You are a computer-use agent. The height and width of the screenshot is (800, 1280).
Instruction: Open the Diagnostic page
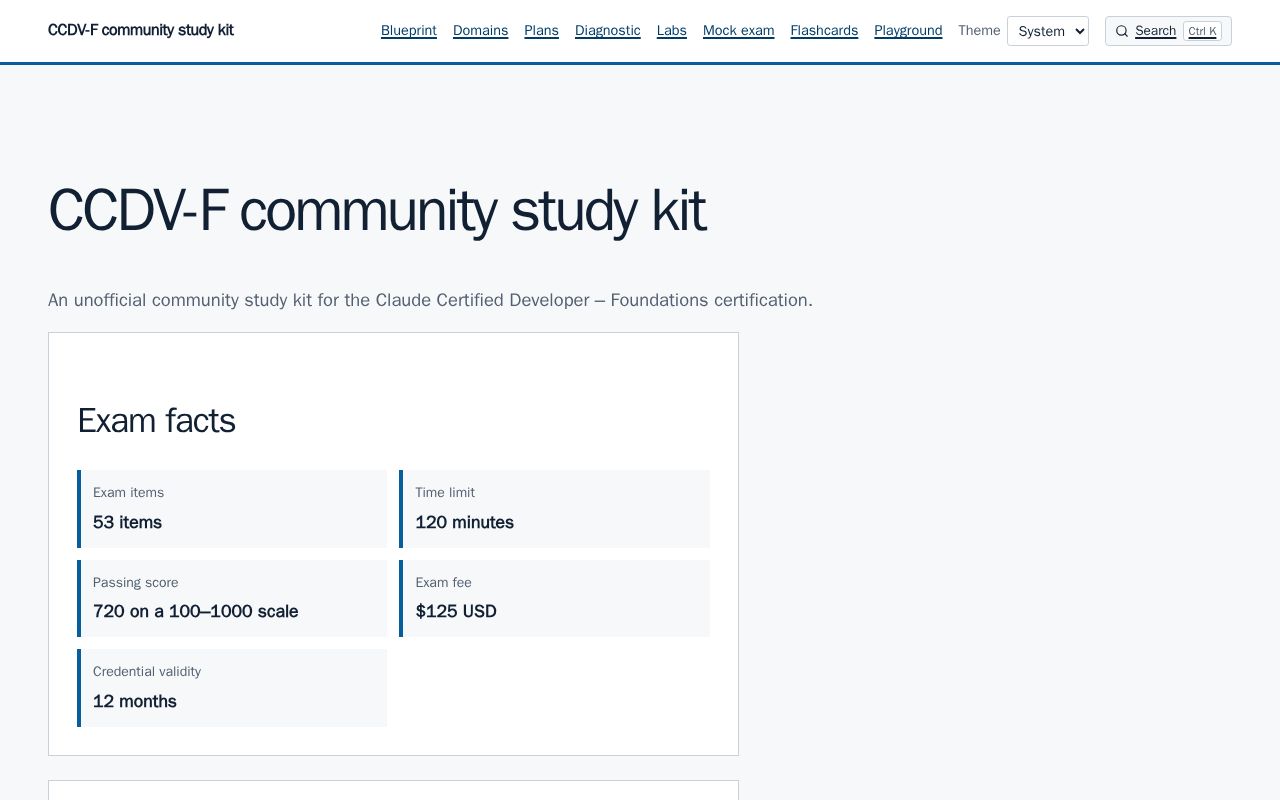(x=608, y=31)
